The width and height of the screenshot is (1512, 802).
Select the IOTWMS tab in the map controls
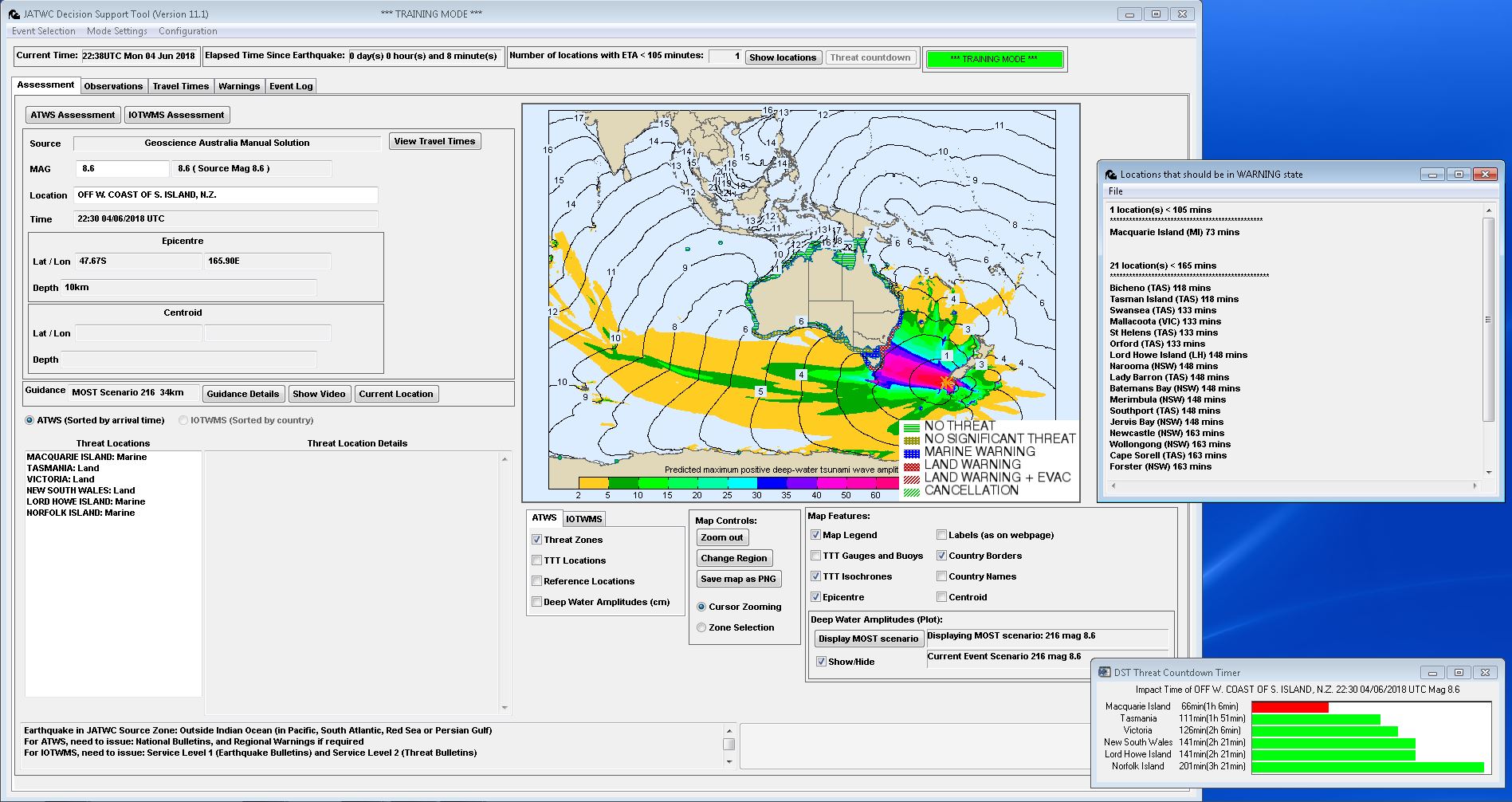pyautogui.click(x=583, y=518)
